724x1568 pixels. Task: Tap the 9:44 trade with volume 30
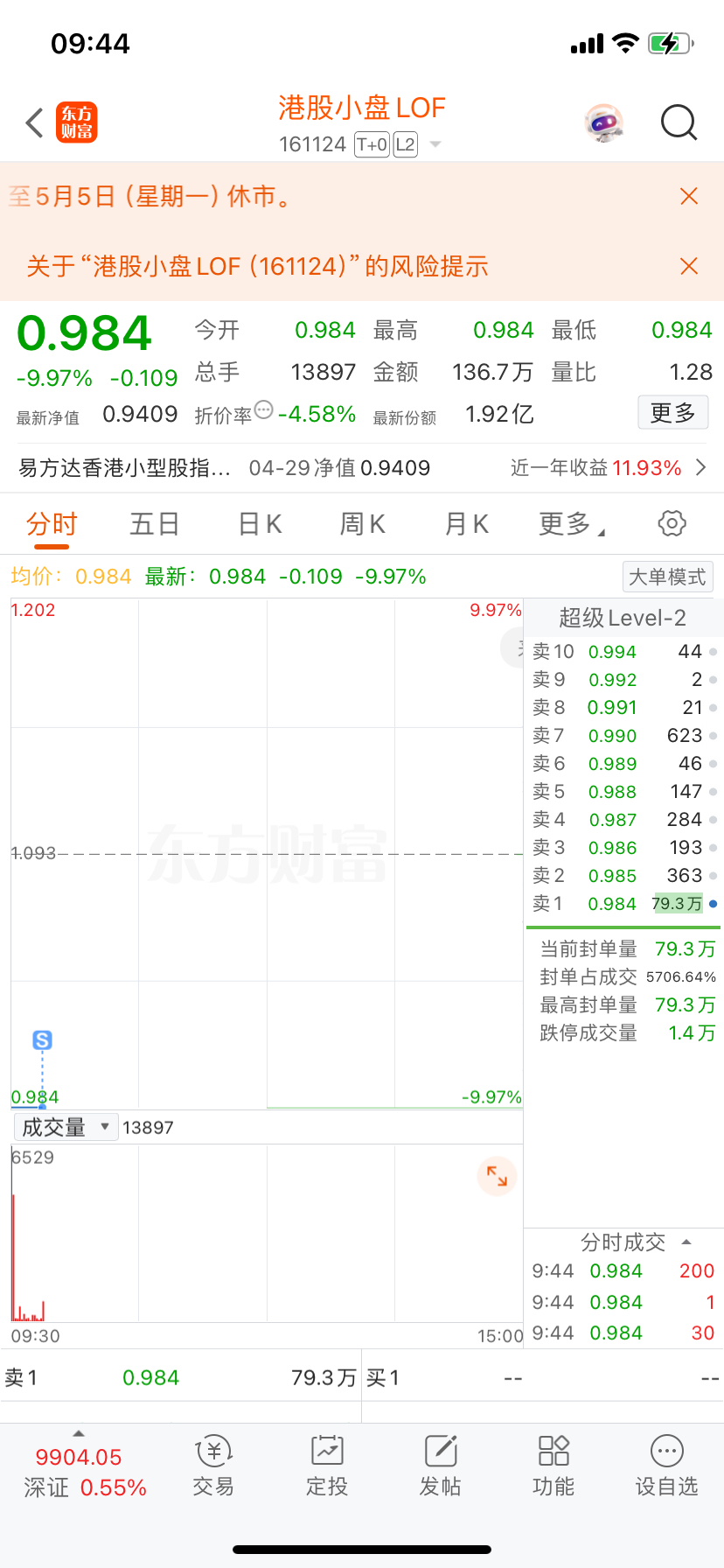(x=623, y=1333)
